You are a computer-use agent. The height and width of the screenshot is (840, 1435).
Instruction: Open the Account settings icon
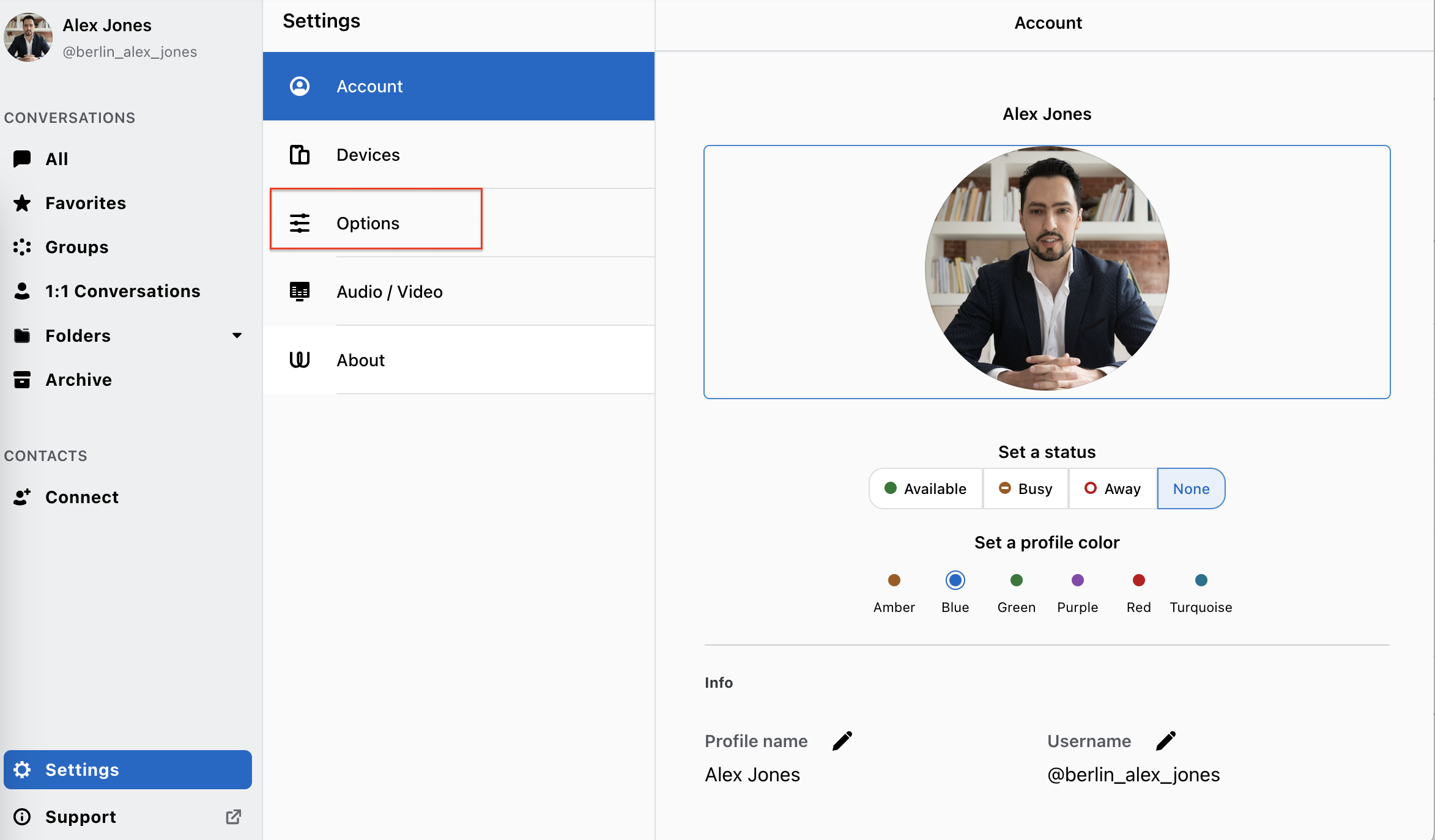(300, 86)
